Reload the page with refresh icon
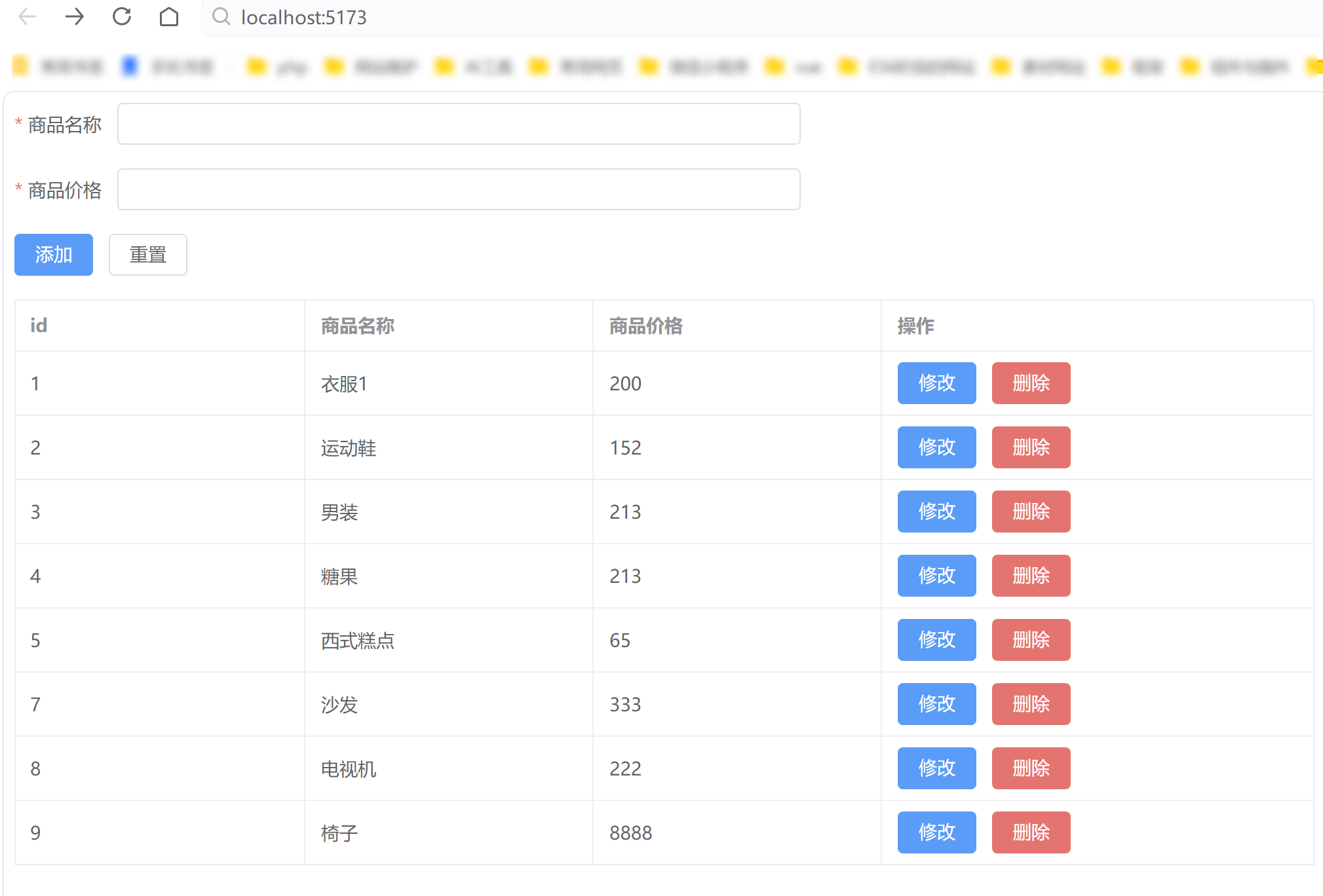1323x896 pixels. pyautogui.click(x=122, y=16)
